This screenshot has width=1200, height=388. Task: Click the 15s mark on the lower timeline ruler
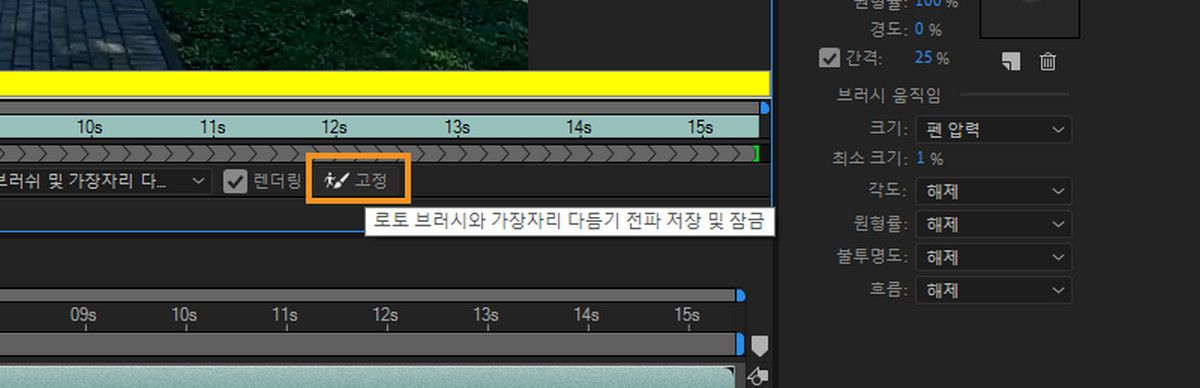[x=686, y=315]
